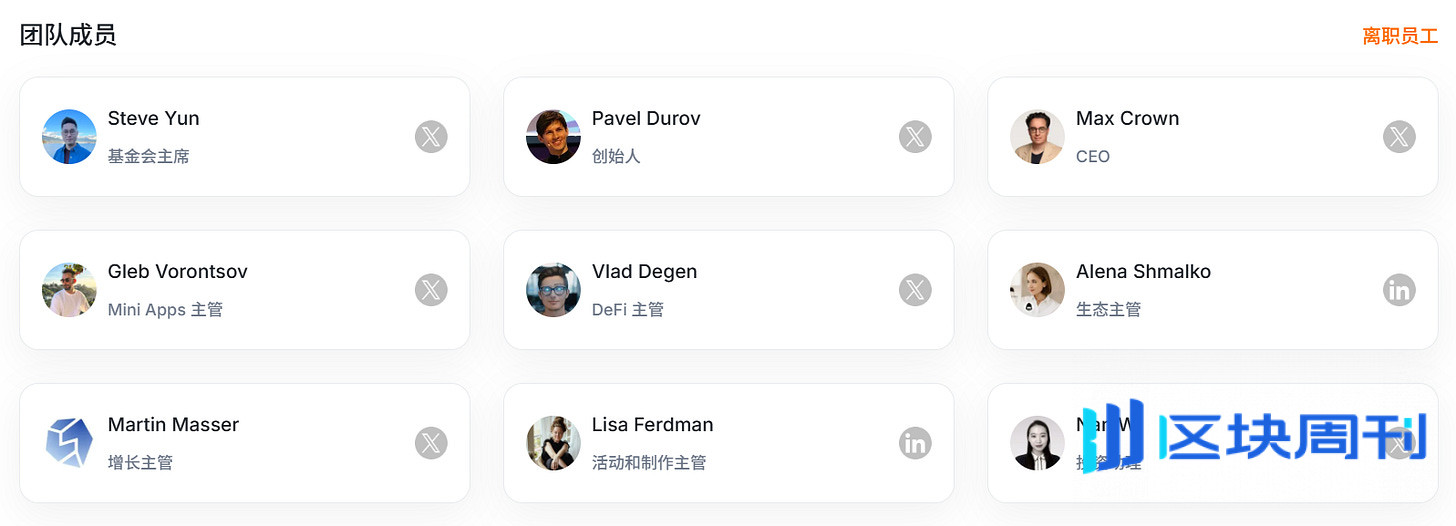Click Lisa Ferdman's avatar photo

tap(553, 443)
